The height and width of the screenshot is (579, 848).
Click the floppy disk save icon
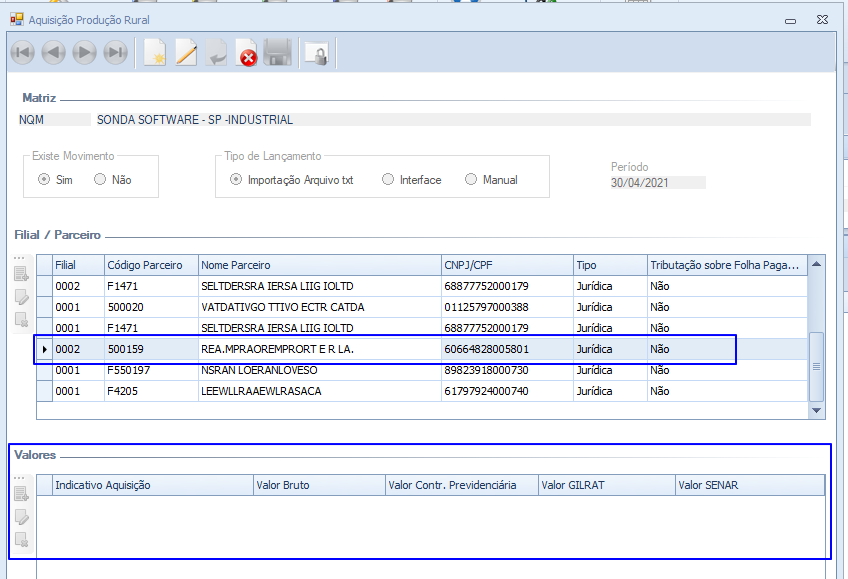(x=277, y=53)
